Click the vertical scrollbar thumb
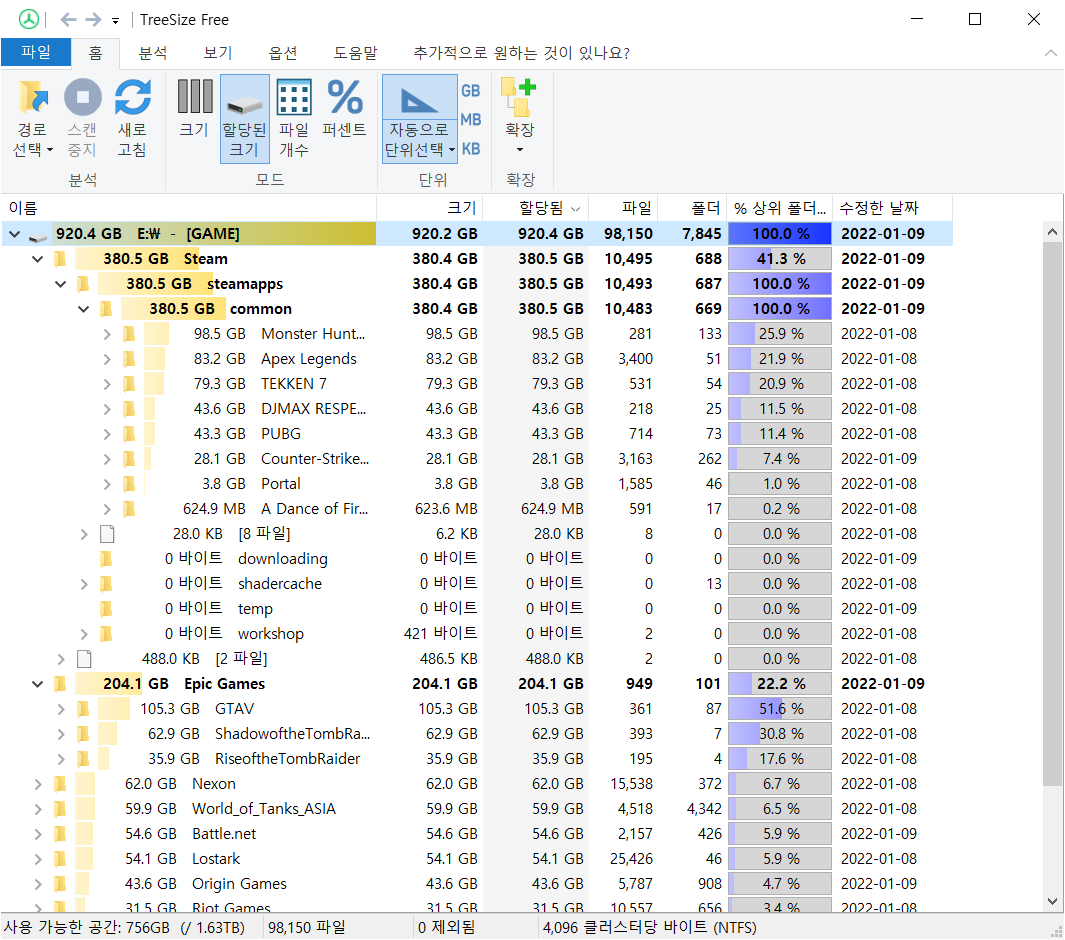 coord(1052,513)
